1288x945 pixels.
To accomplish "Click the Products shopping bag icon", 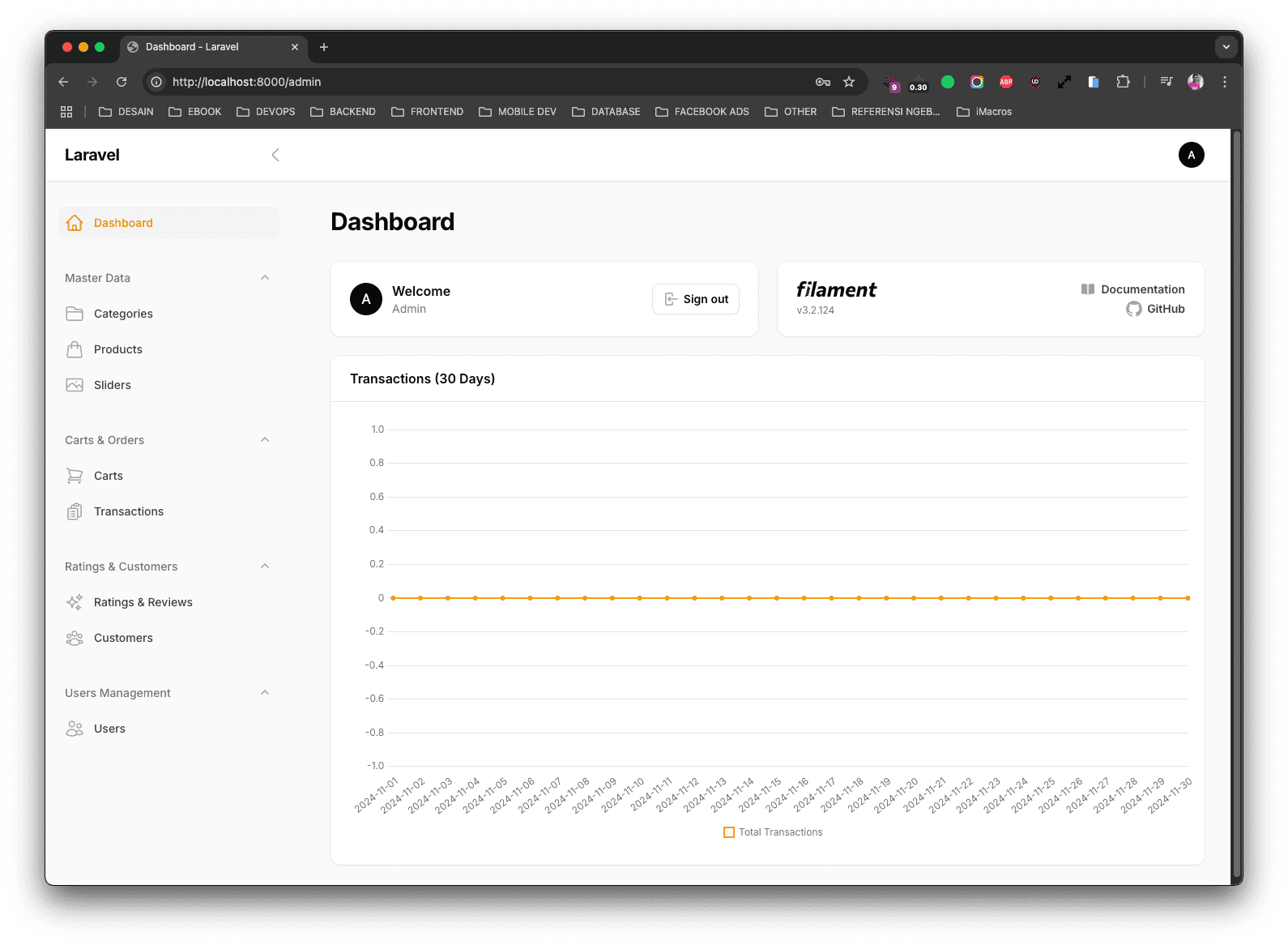I will pos(75,349).
